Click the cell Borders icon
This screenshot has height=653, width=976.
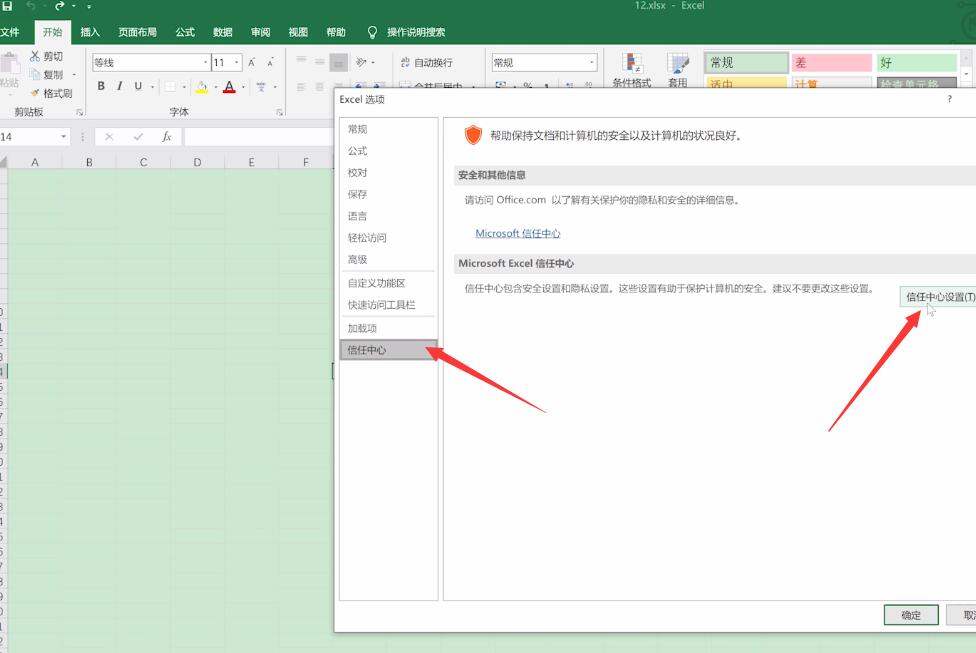click(x=170, y=87)
